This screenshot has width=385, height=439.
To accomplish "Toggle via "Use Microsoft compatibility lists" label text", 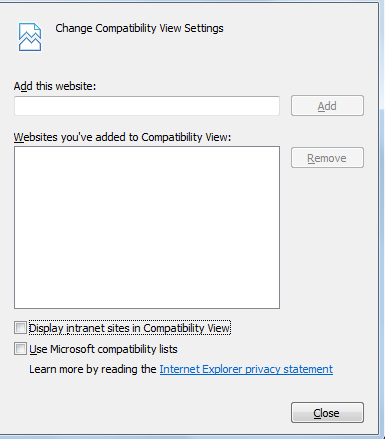I will coord(103,349).
